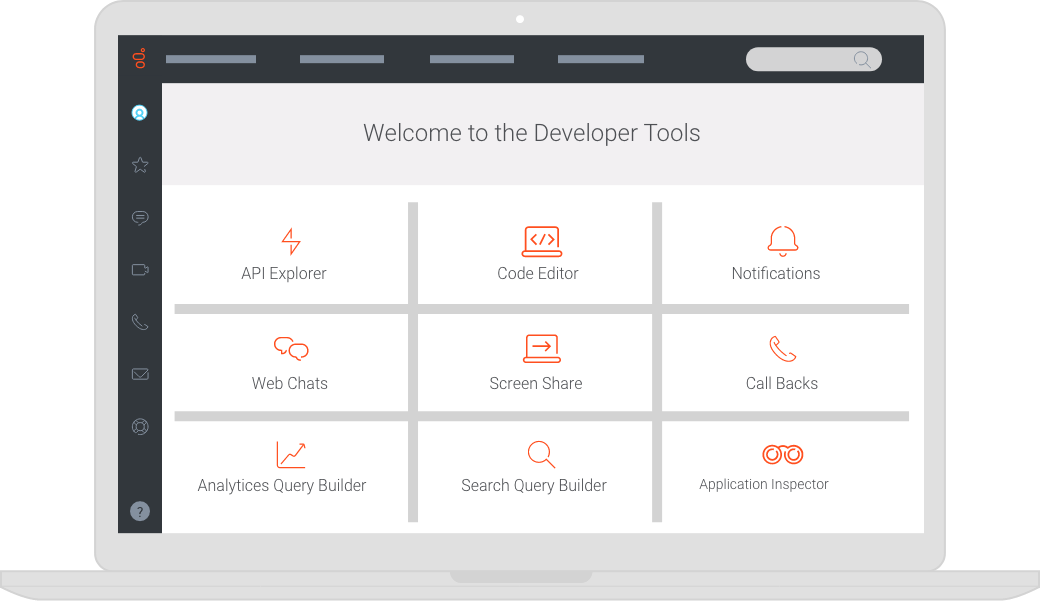Open the user profile icon in sidebar
This screenshot has height=601, width=1040.
coord(139,113)
